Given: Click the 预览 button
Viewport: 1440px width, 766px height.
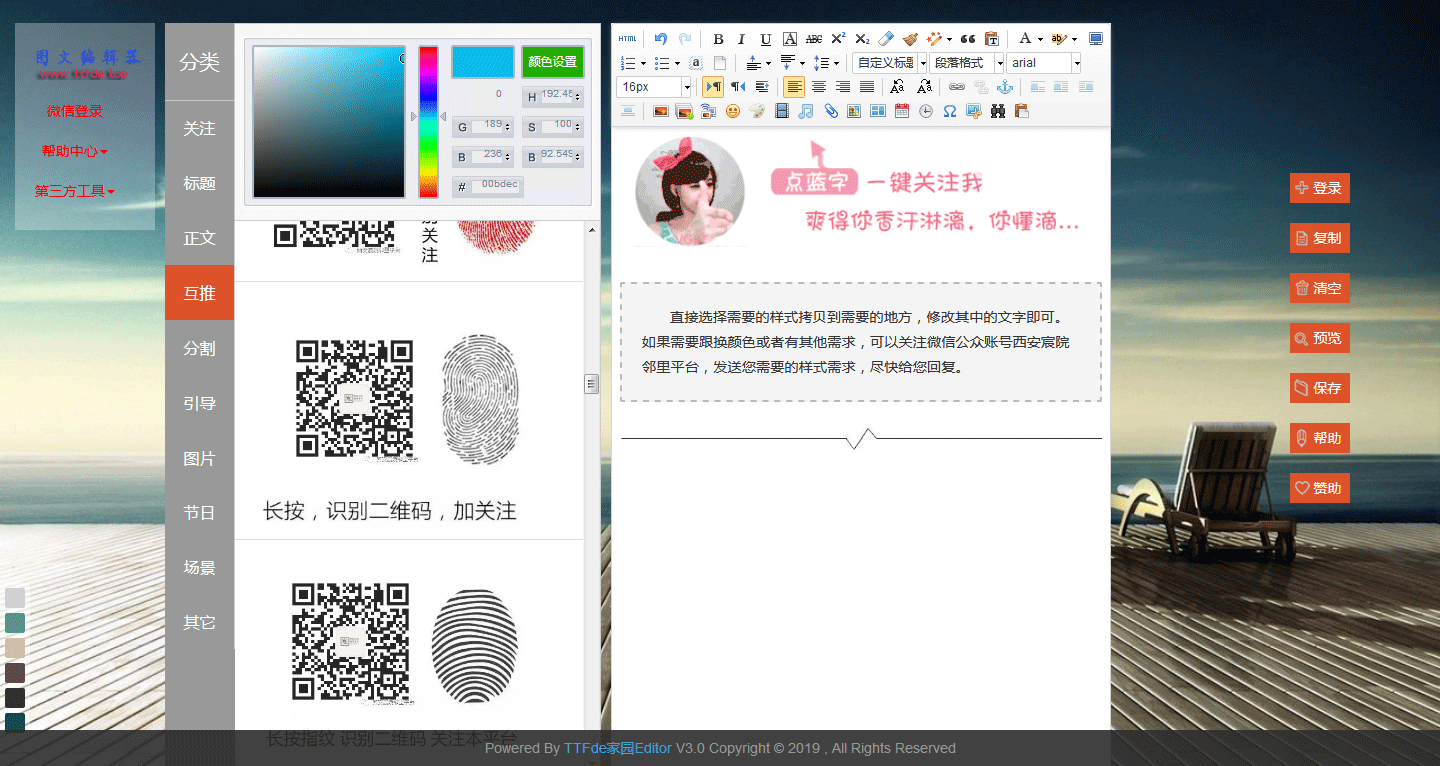Looking at the screenshot, I should click(x=1319, y=338).
